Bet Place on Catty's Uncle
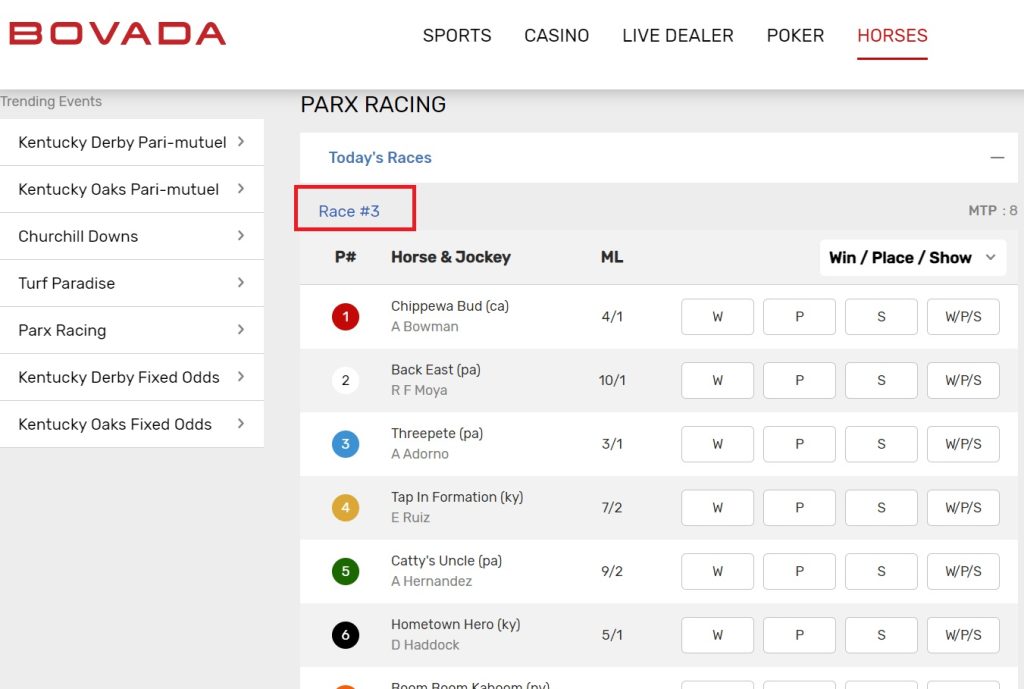 [799, 571]
